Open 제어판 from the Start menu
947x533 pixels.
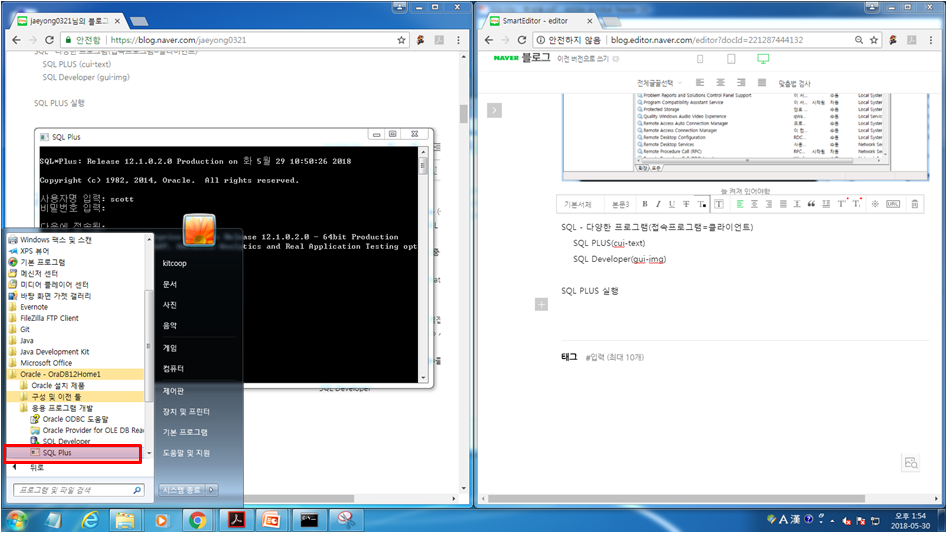[x=173, y=391]
